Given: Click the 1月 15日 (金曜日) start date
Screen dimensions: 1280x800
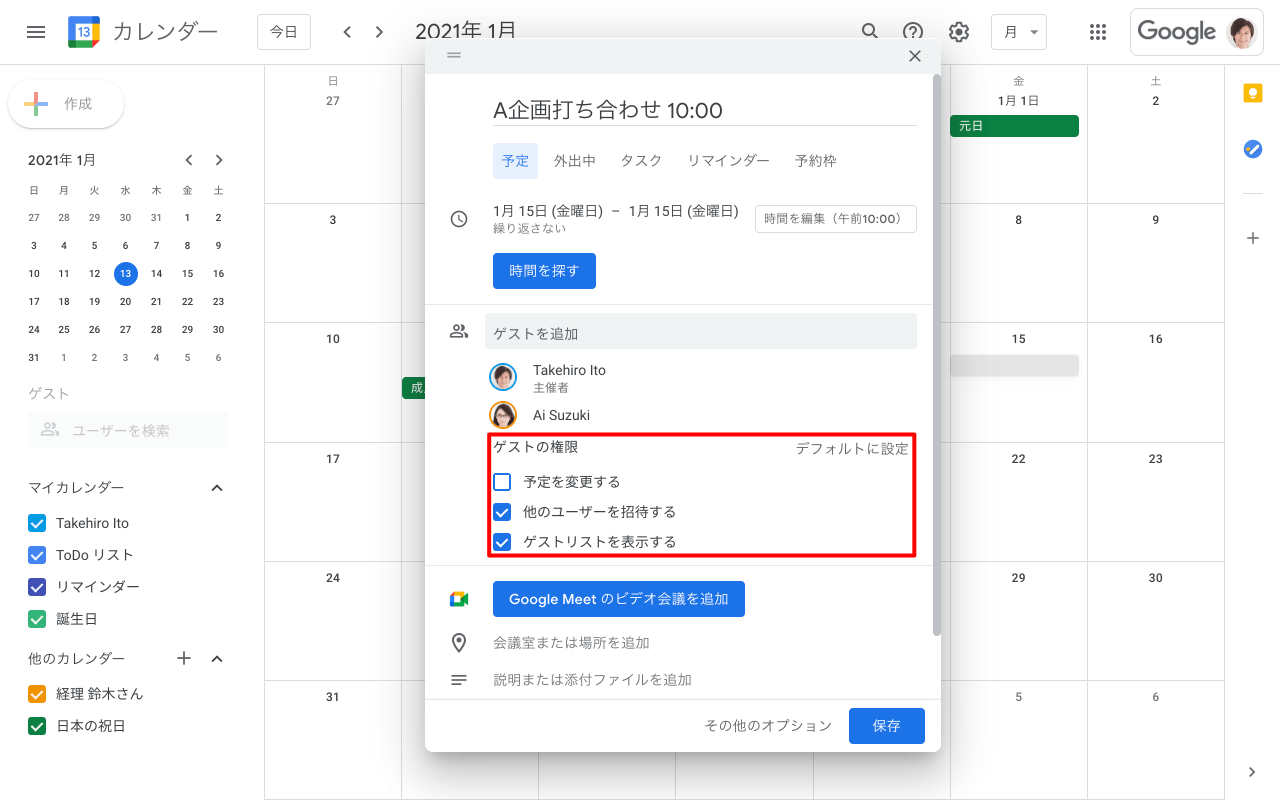Looking at the screenshot, I should (x=548, y=211).
